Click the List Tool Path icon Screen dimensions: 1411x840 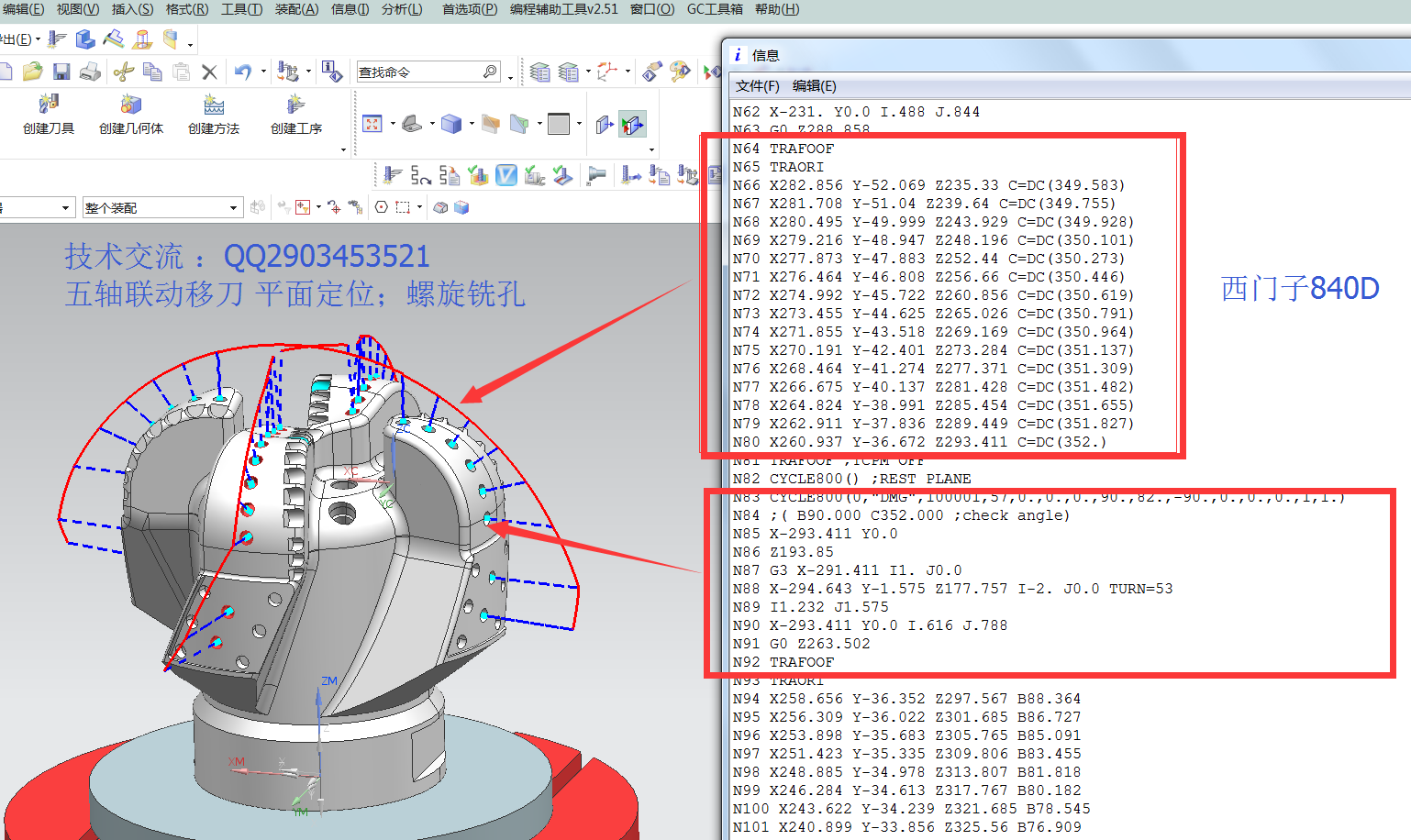450,175
